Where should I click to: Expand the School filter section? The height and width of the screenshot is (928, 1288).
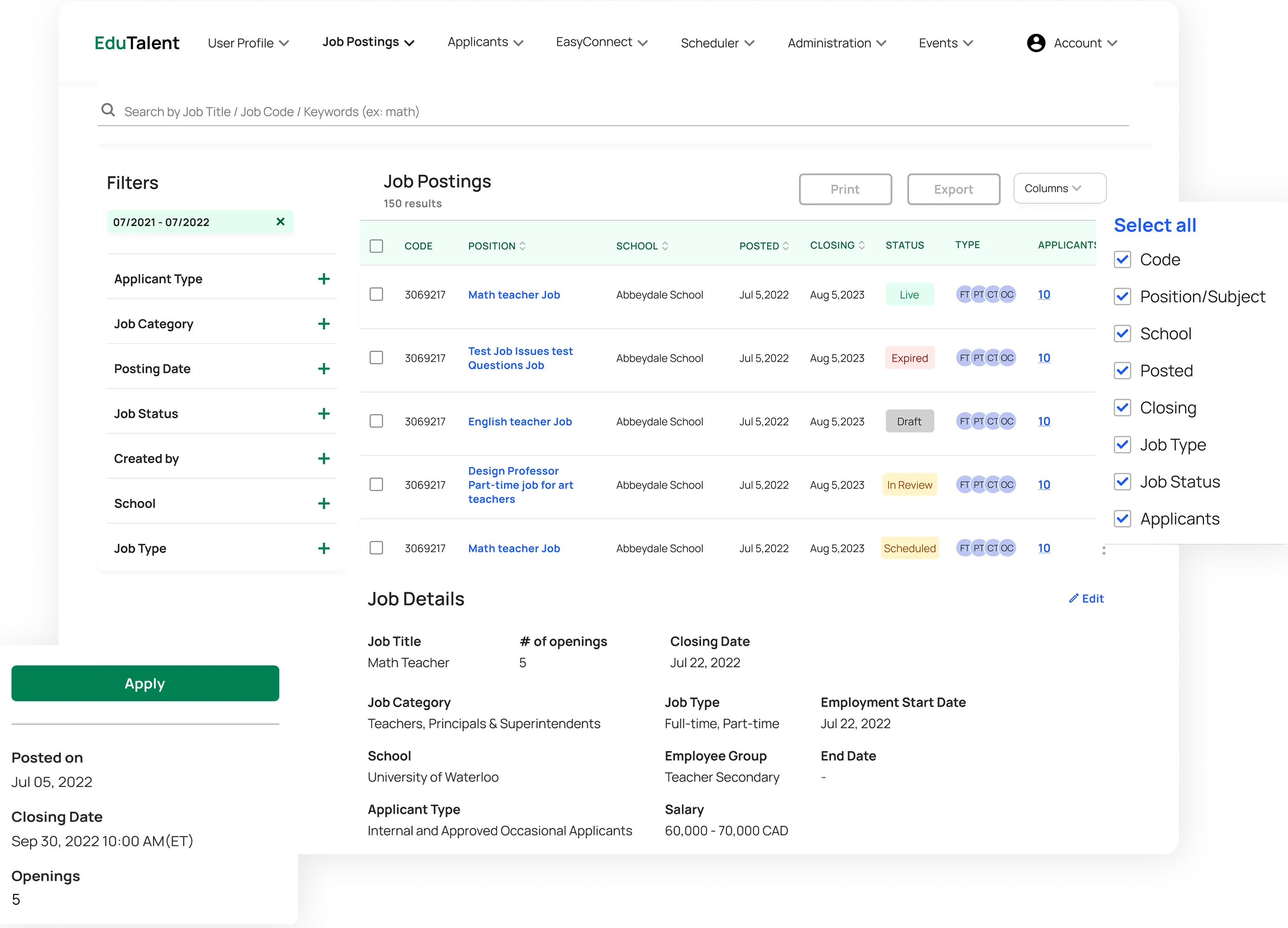tap(324, 503)
